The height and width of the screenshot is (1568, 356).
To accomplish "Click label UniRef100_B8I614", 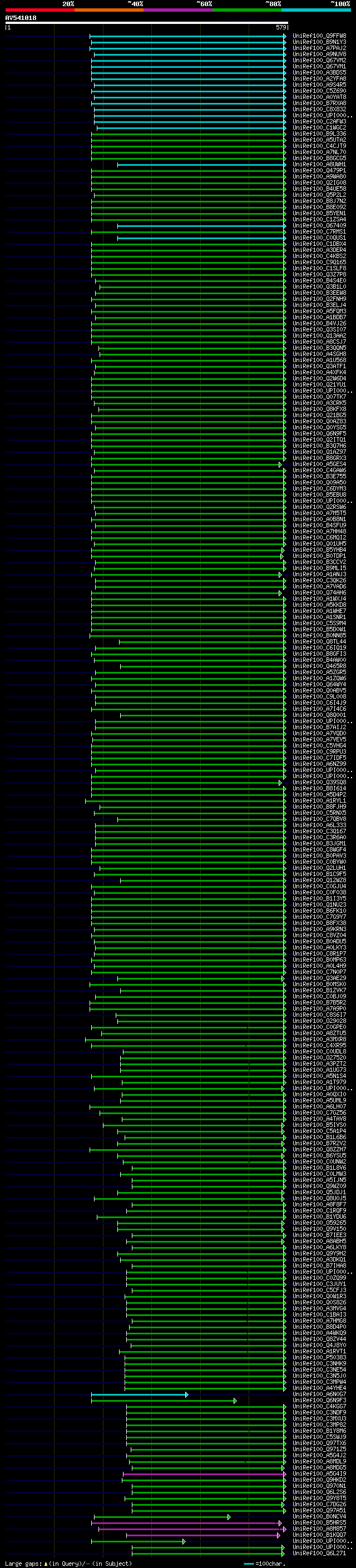I will (319, 788).
